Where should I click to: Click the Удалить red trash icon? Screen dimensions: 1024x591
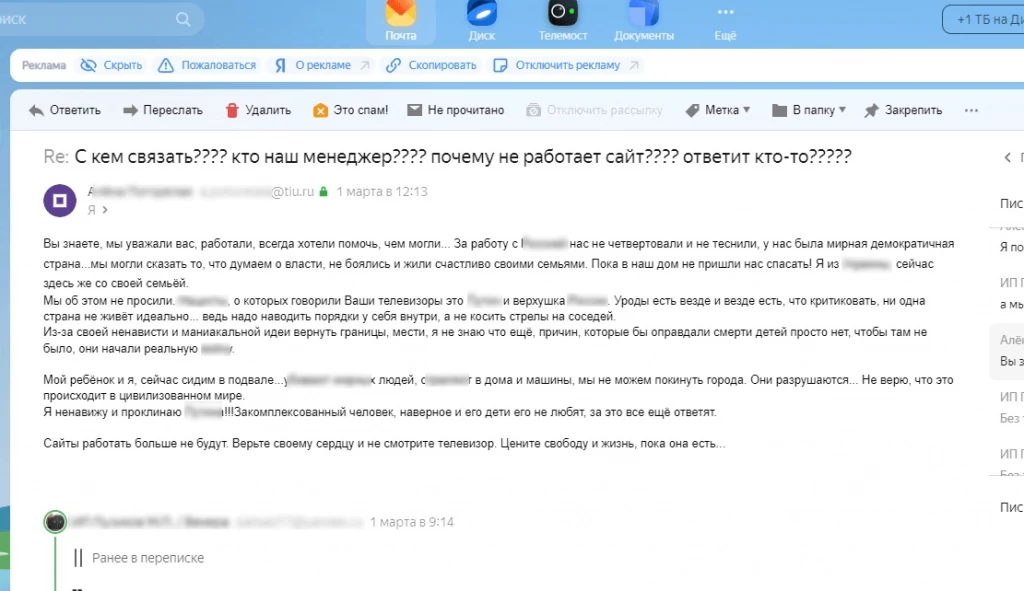click(x=232, y=110)
